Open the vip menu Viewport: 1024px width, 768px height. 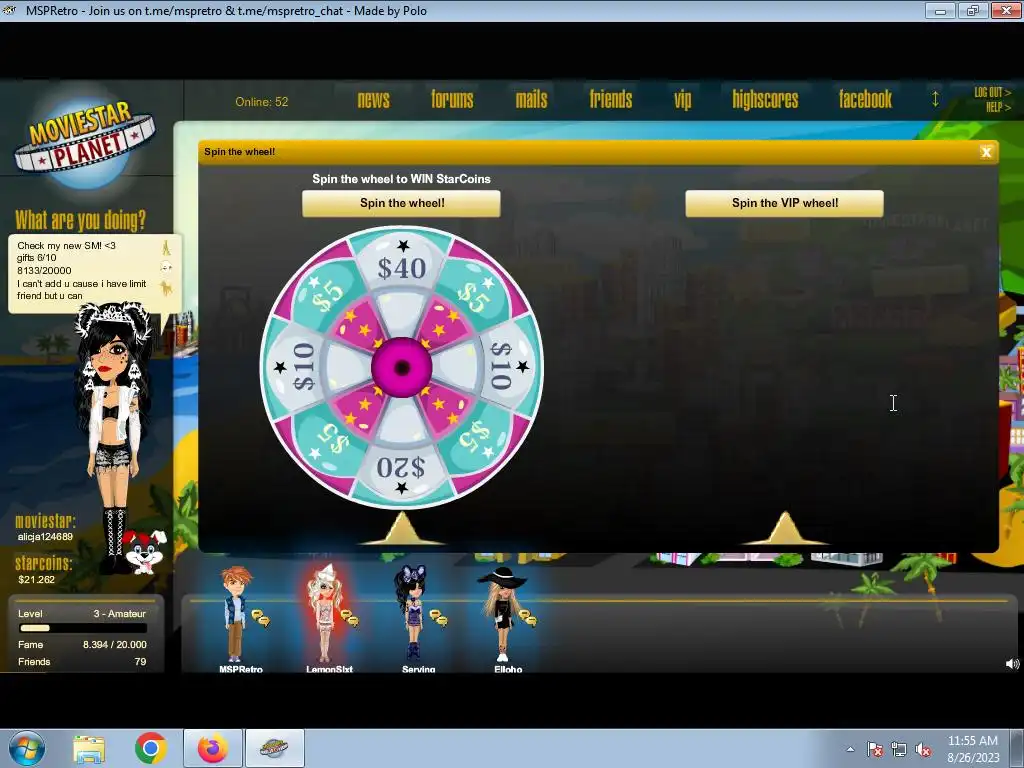682,100
